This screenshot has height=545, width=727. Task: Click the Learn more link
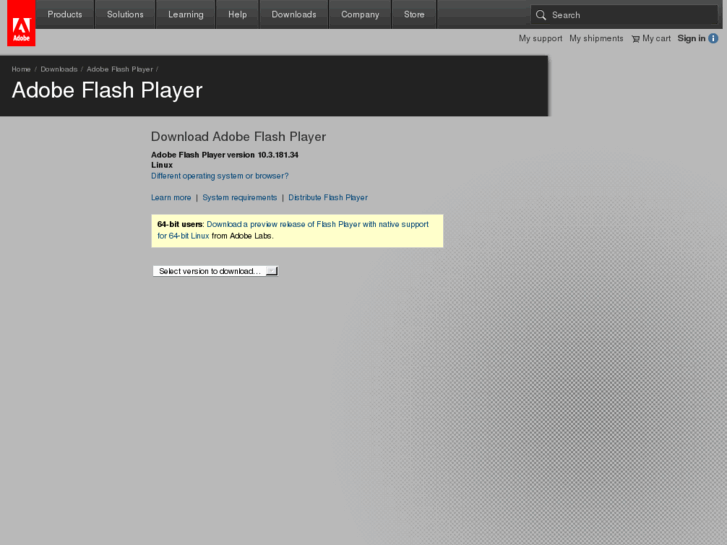pyautogui.click(x=171, y=198)
